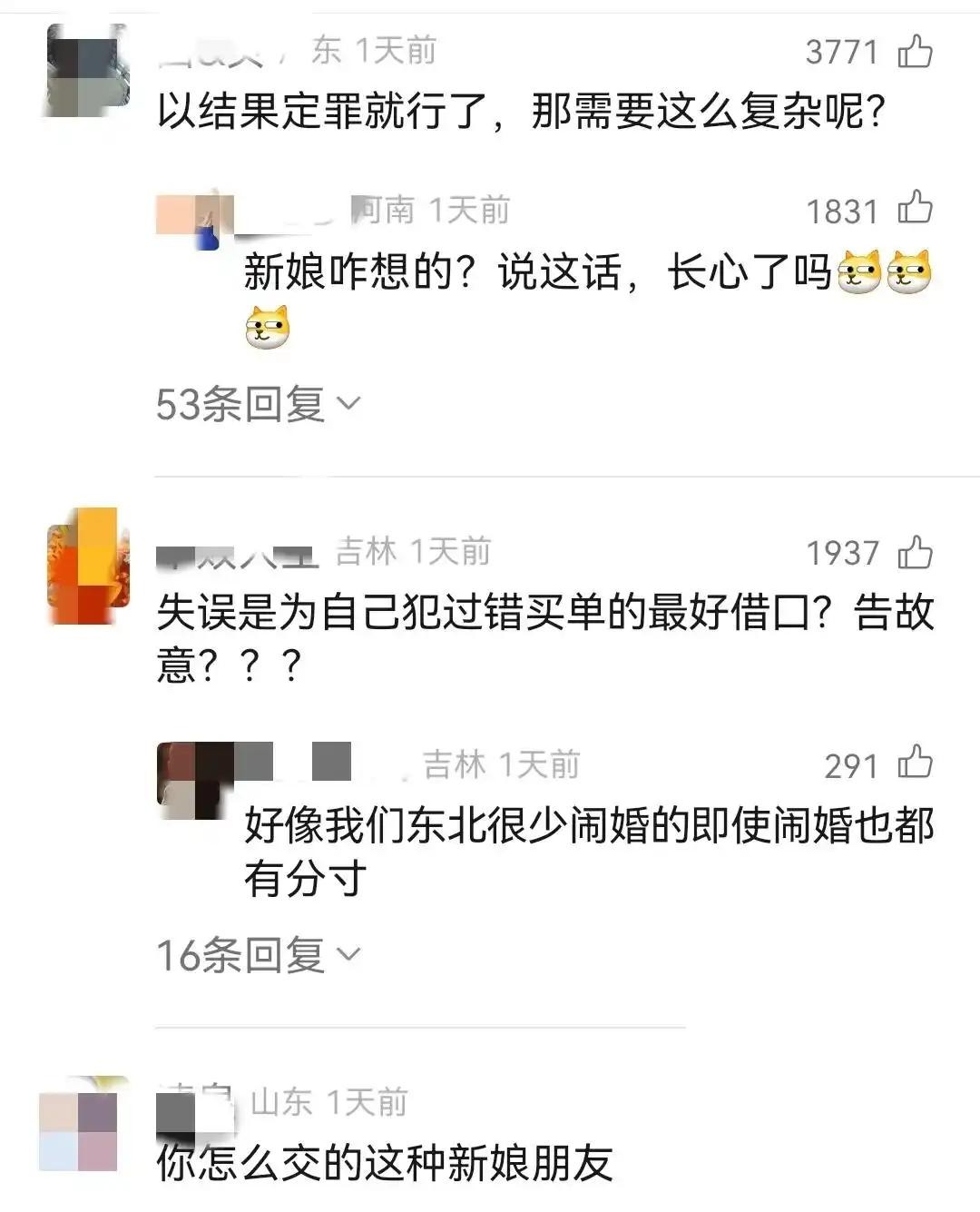Click chevron next to 53条回复
980x1212 pixels.
click(x=348, y=404)
